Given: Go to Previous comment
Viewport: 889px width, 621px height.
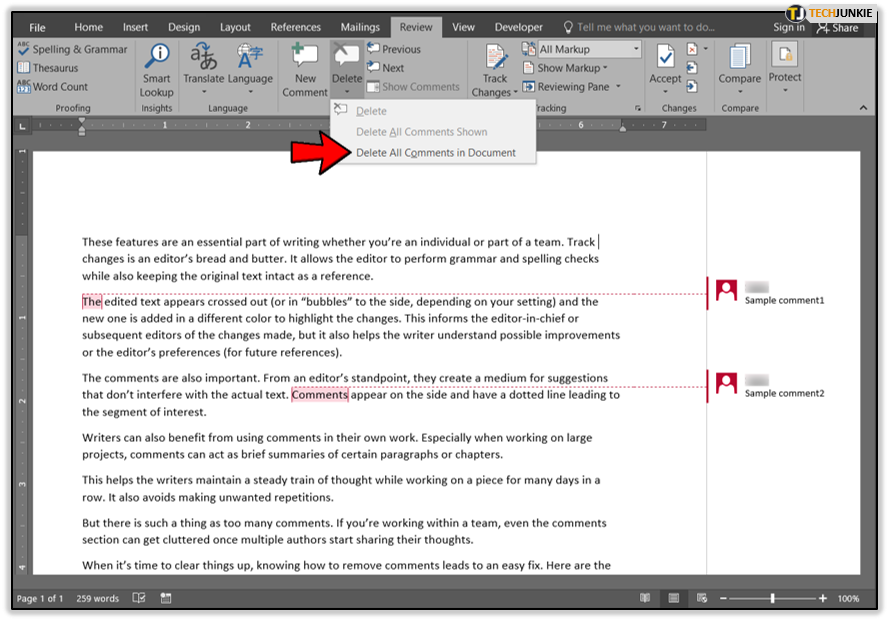Looking at the screenshot, I should point(394,49).
